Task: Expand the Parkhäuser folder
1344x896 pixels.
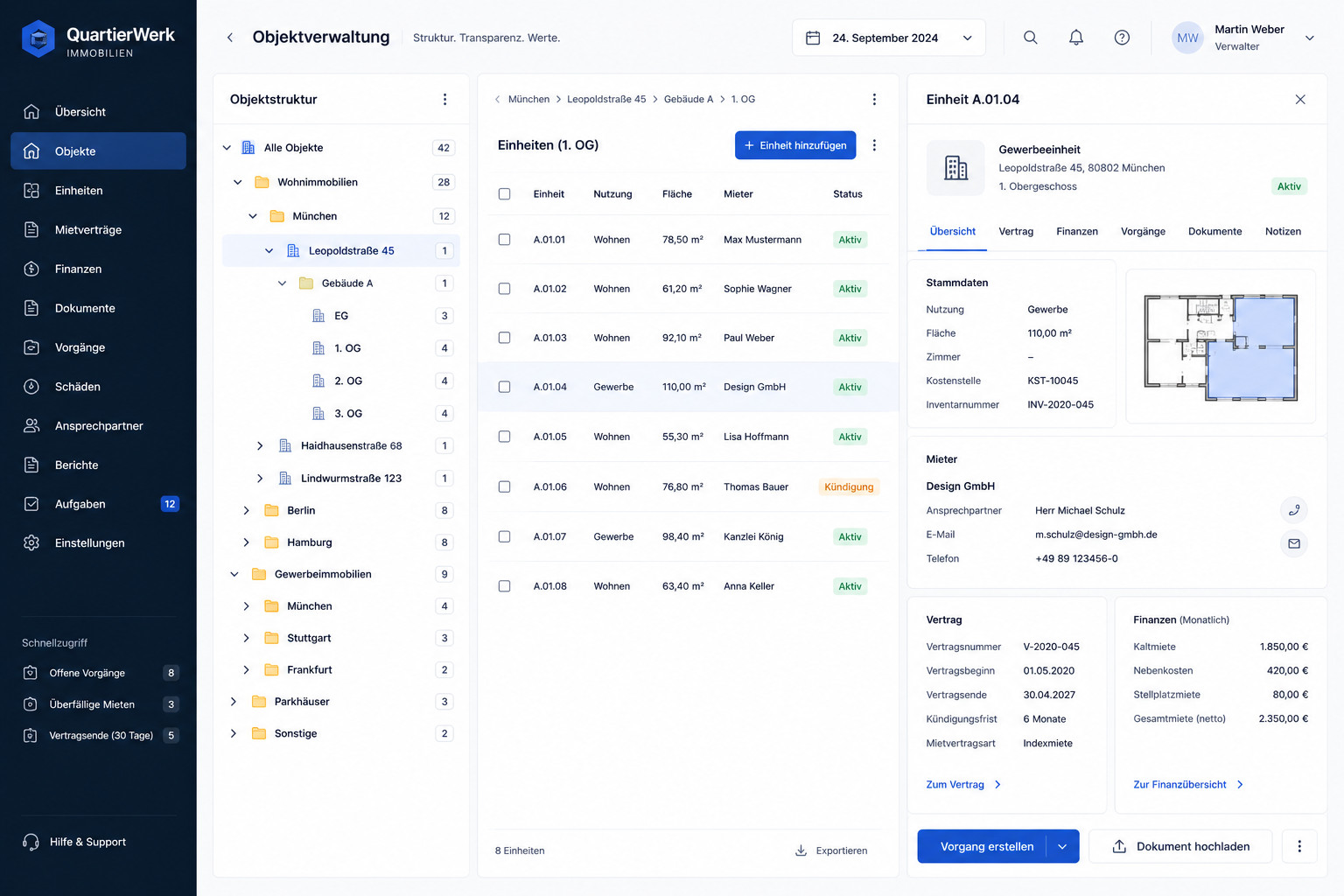Action: point(234,702)
